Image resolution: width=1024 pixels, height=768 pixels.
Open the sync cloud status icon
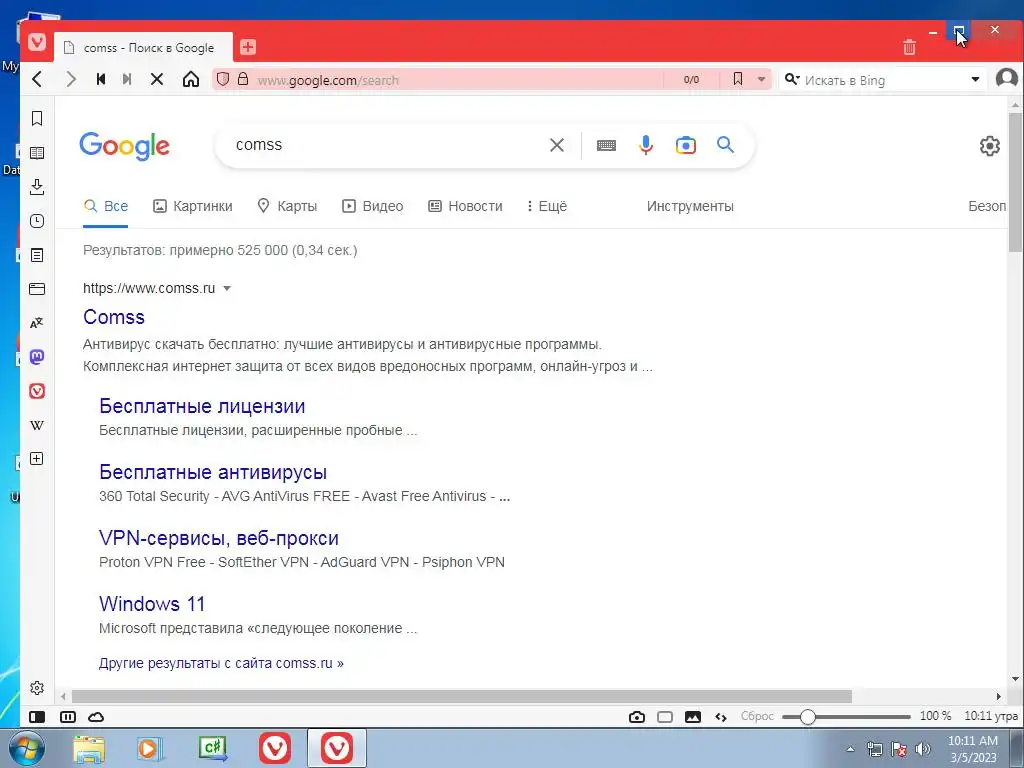[x=96, y=717]
